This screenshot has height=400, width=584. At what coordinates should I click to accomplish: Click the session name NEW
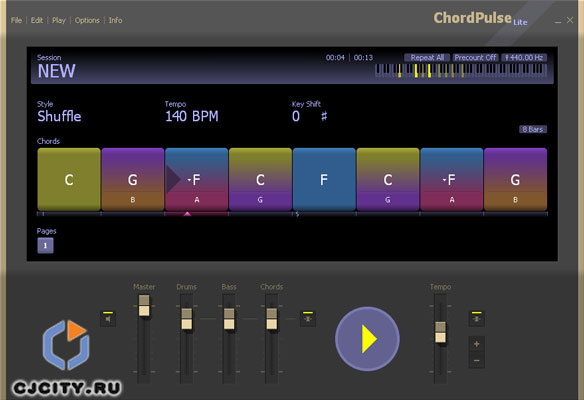(x=56, y=71)
